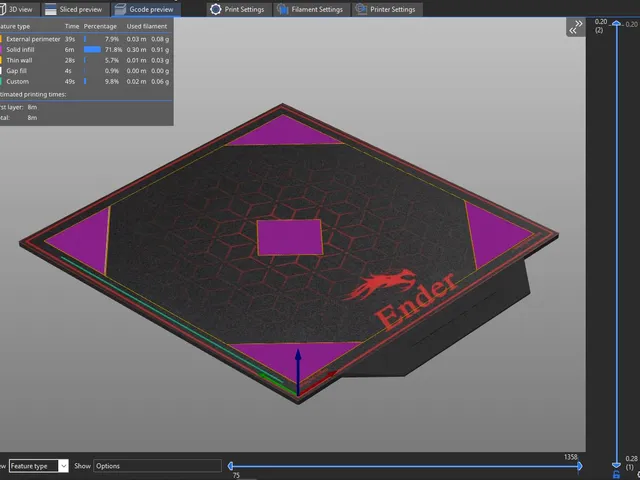Click the 9.8% percentage for Custom
The height and width of the screenshot is (480, 640).
(111, 81)
